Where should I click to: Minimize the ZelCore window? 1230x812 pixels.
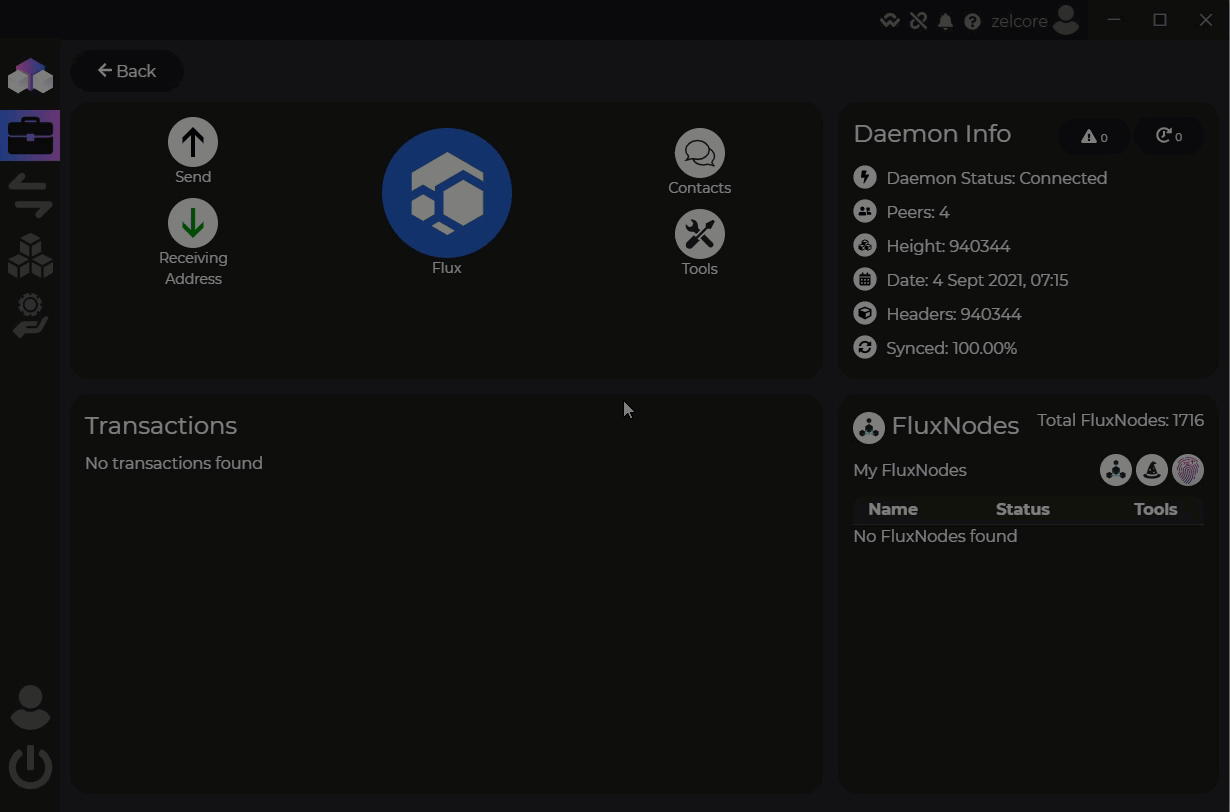1114,20
